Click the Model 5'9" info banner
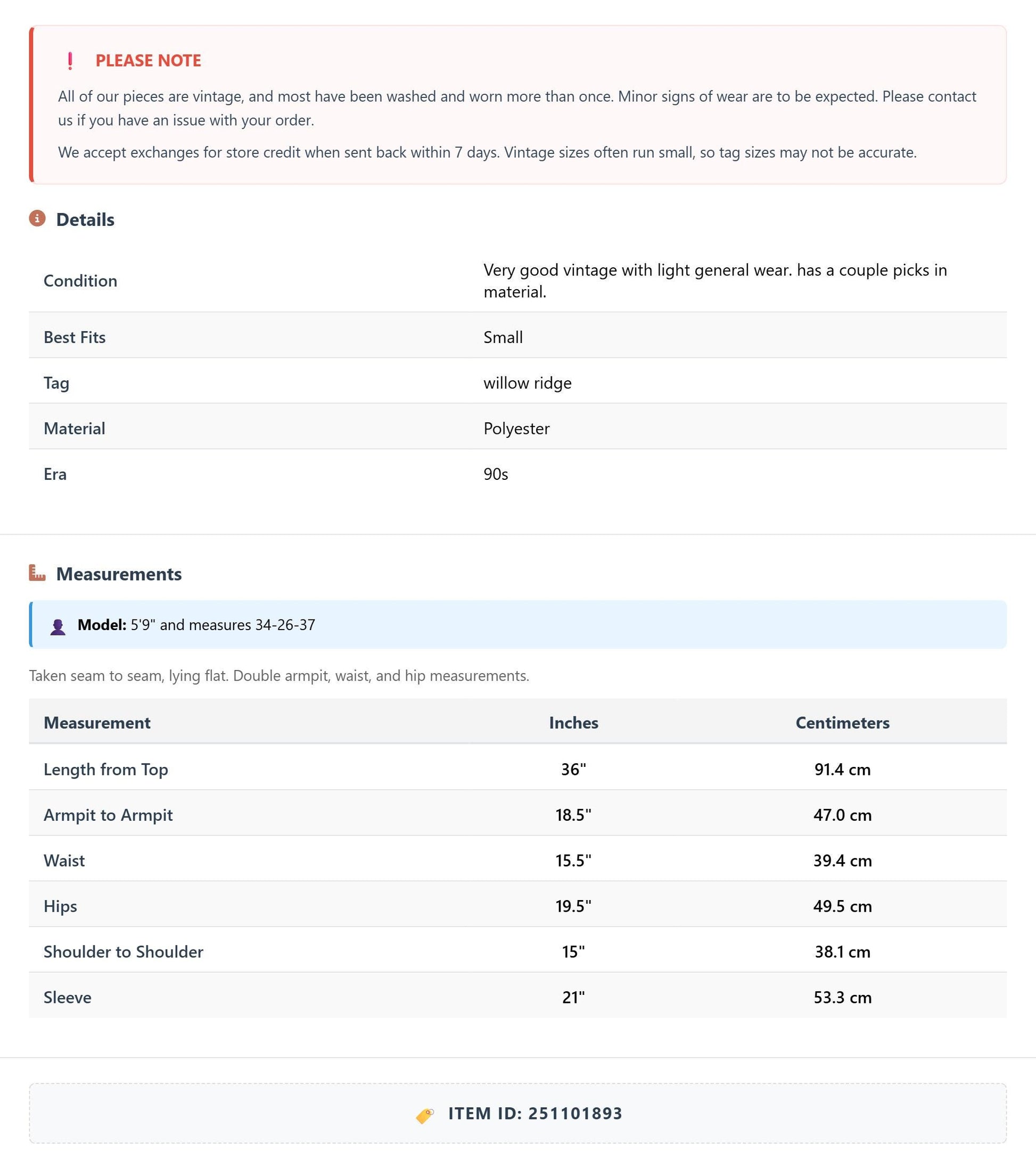Screen dimensions: 1036x1169 pos(517,625)
